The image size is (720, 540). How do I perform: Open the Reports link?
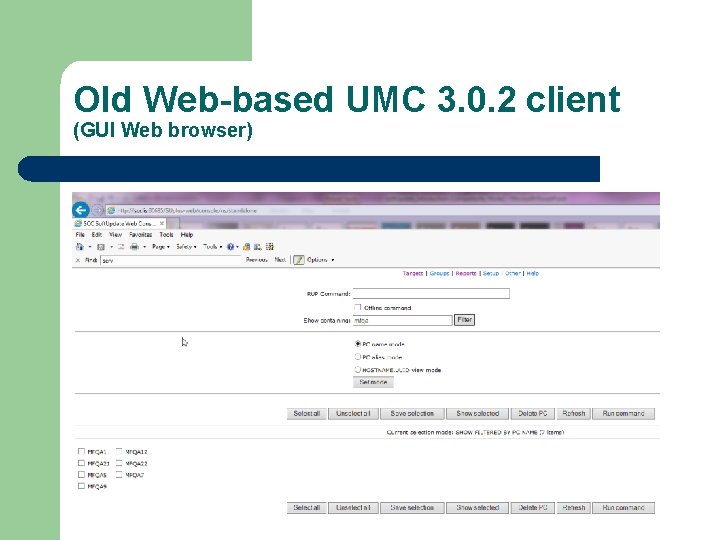[466, 273]
